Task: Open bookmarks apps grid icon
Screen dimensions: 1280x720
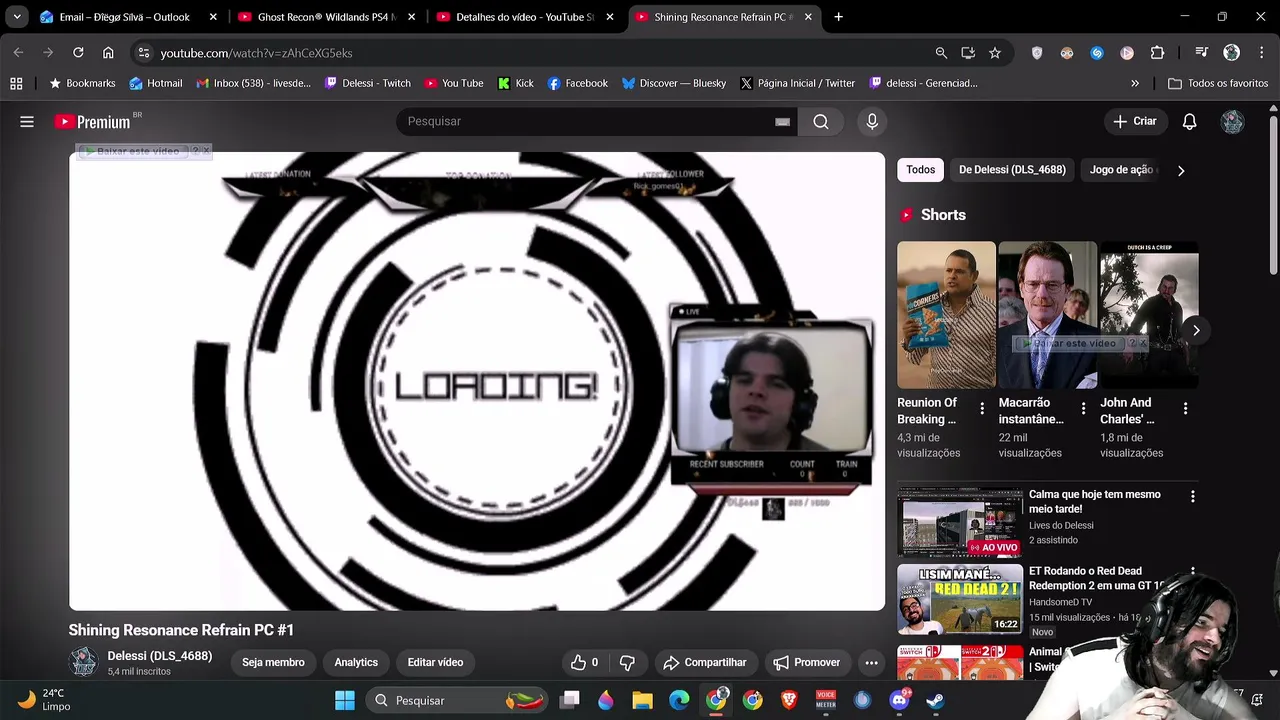Action: tap(16, 83)
